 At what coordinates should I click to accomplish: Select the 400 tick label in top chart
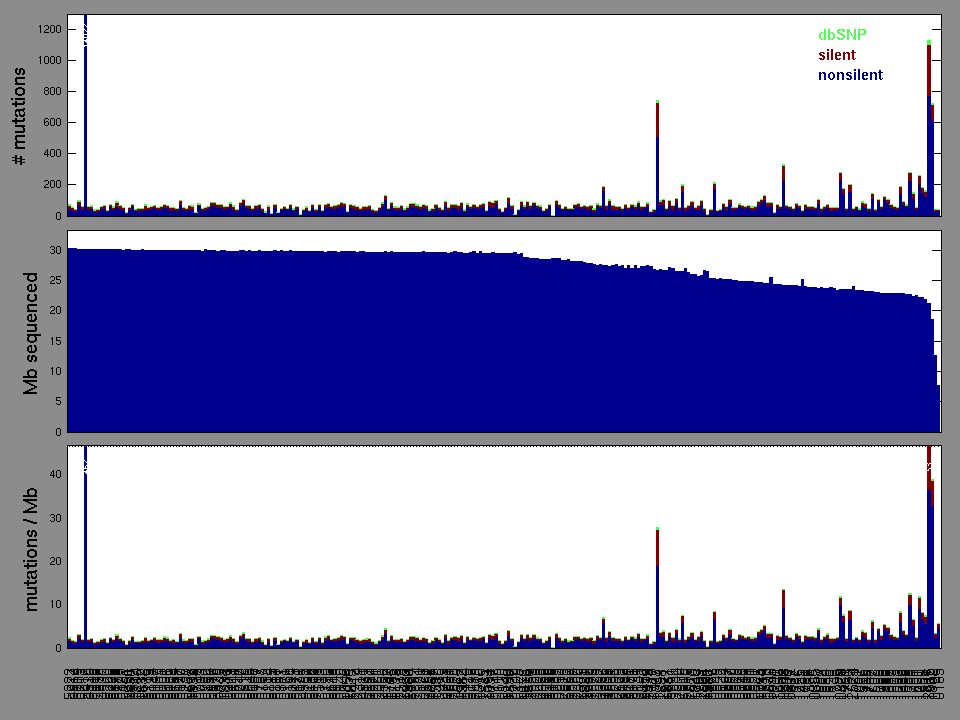pyautogui.click(x=51, y=153)
